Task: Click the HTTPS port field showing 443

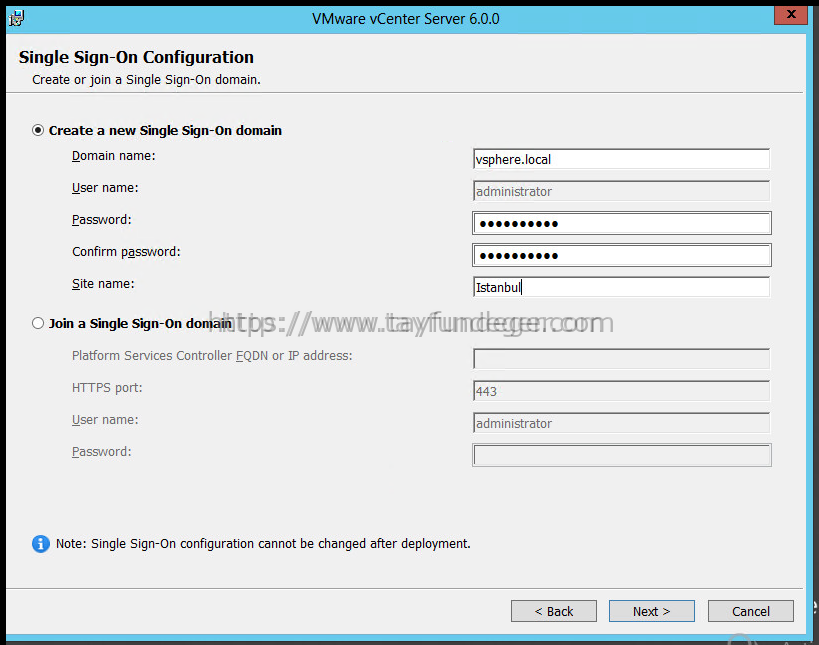Action: [621, 391]
